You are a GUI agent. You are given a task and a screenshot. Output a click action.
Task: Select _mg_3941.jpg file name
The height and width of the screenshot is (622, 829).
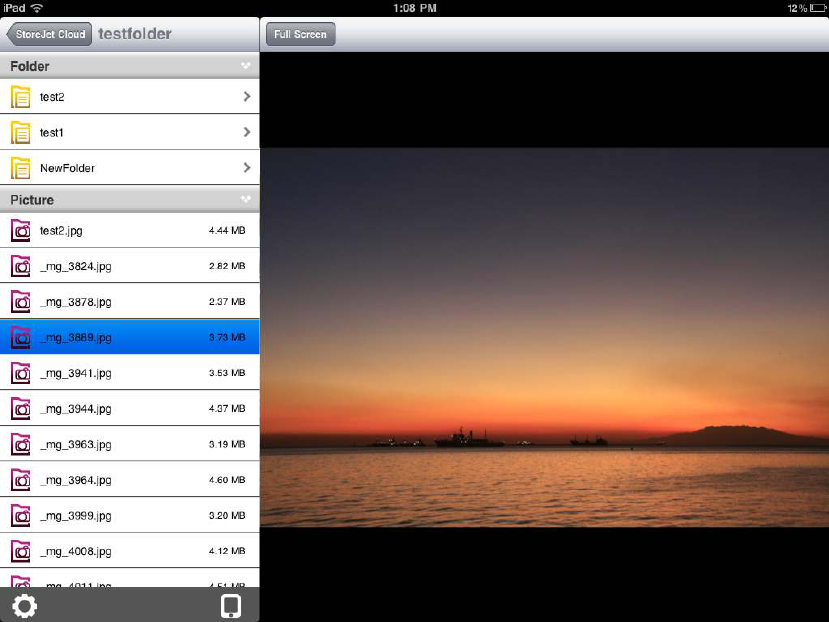pyautogui.click(x=76, y=373)
